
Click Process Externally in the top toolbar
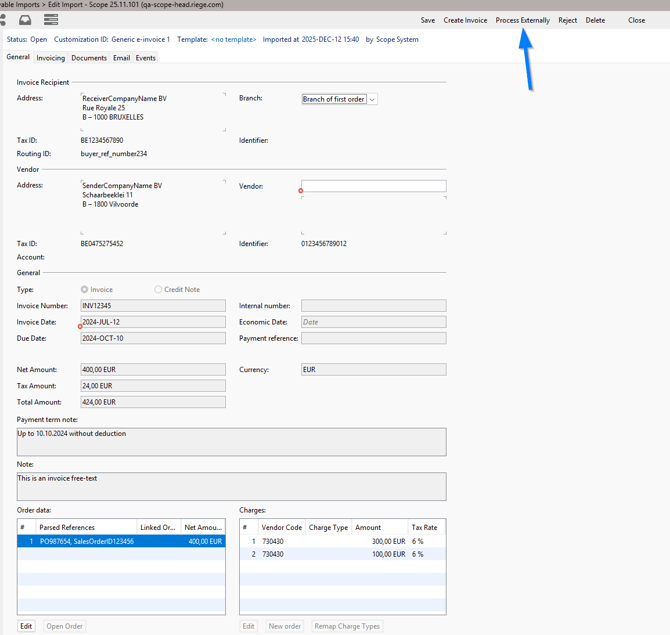522,20
